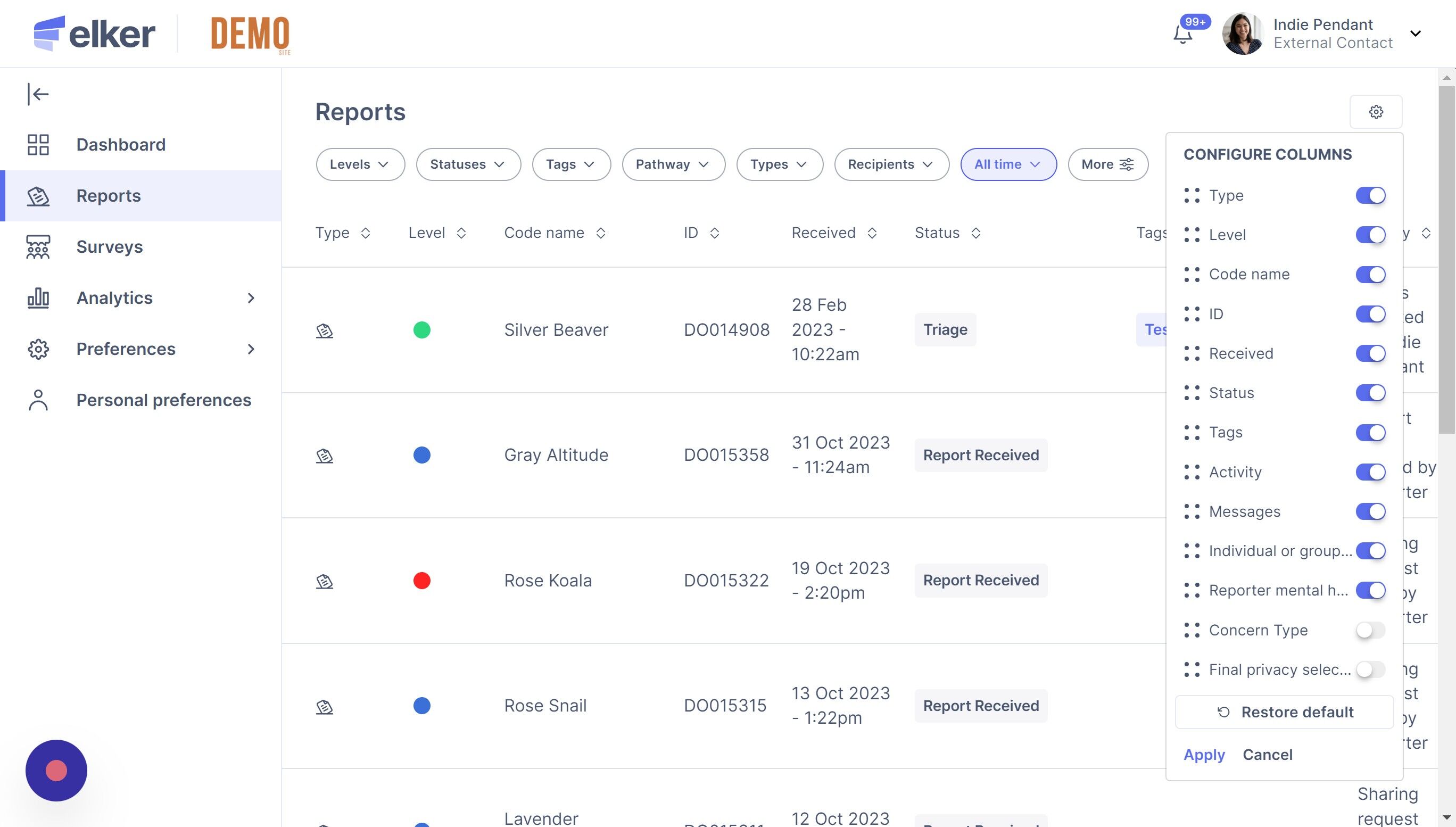Click the drag handle beside Concern Type

pos(1192,630)
